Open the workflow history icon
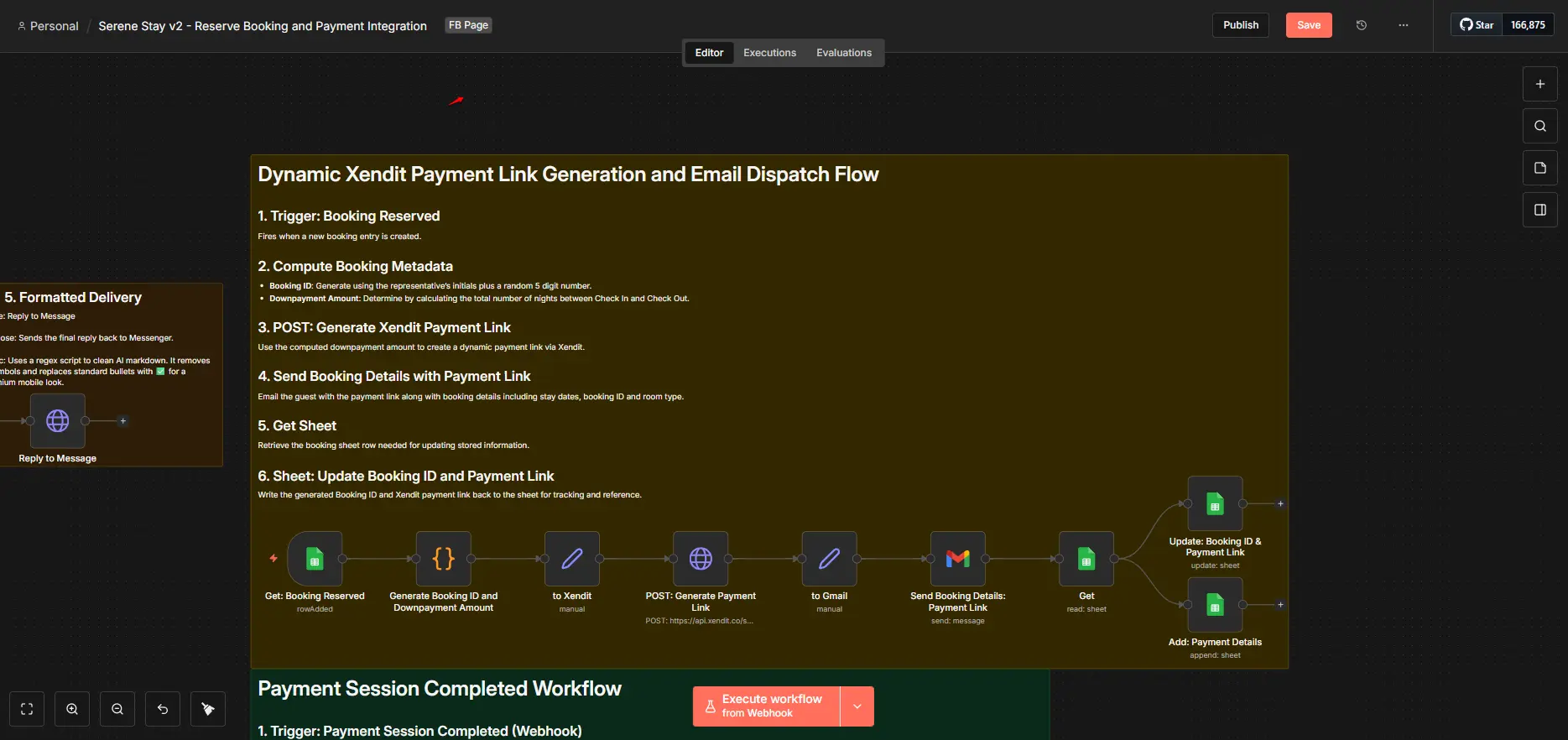The width and height of the screenshot is (1568, 740). [1362, 25]
